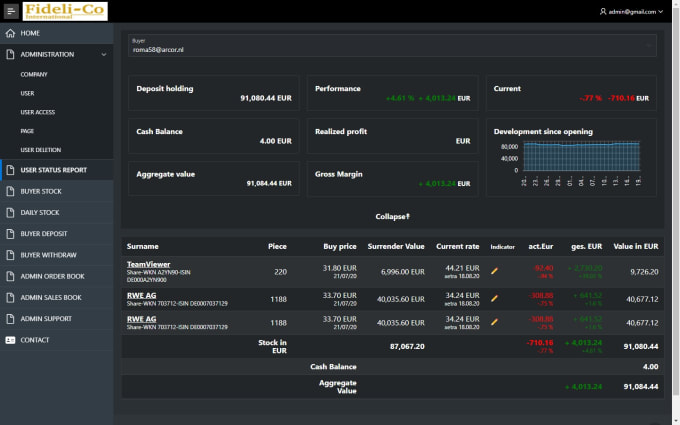This screenshot has height=425, width=680.
Task: Click the Piece column header
Action: coord(277,246)
